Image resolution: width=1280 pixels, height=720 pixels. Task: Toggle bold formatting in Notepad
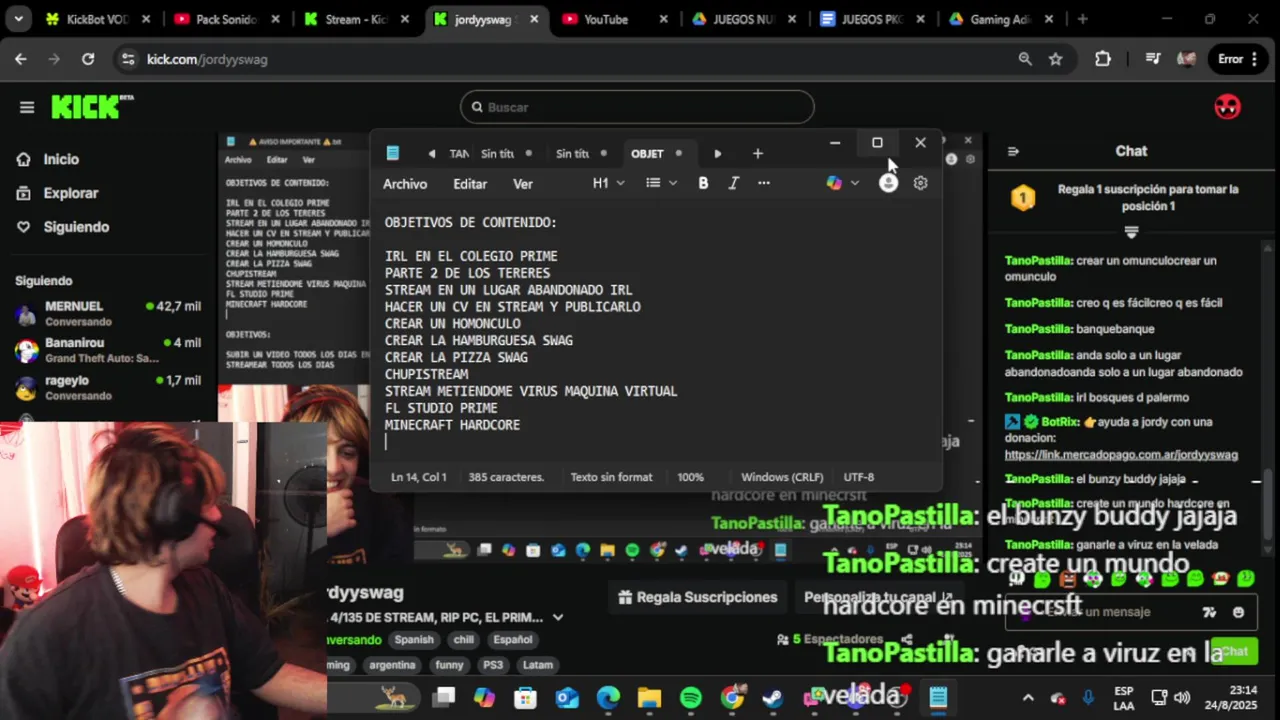703,183
